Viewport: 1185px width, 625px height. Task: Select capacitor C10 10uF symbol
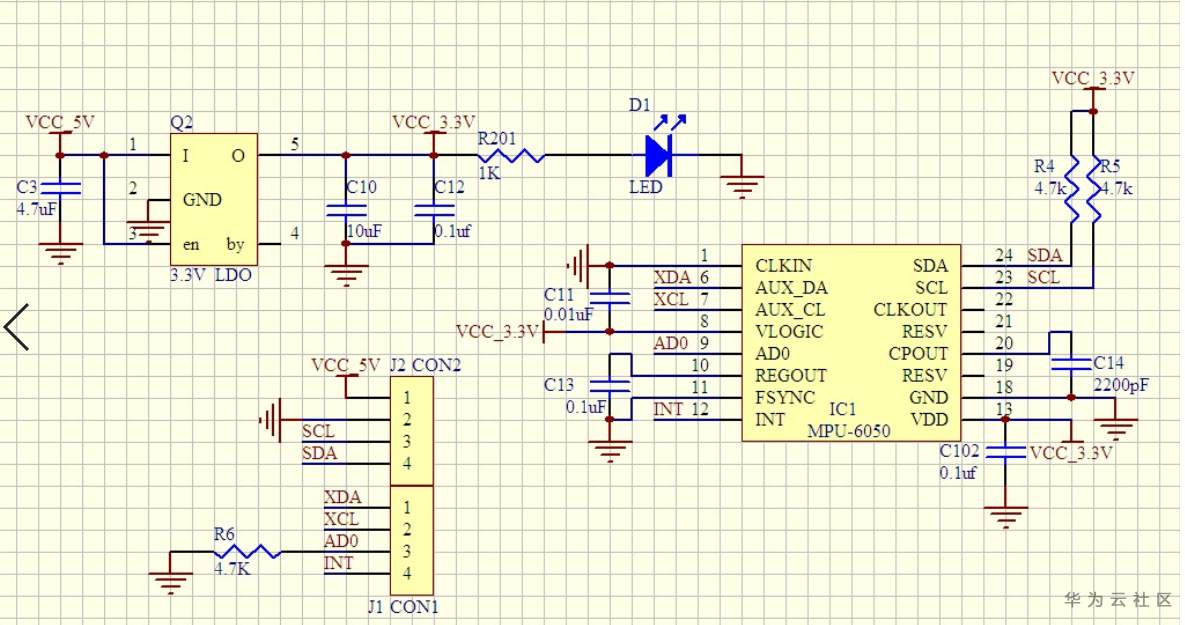tap(346, 210)
